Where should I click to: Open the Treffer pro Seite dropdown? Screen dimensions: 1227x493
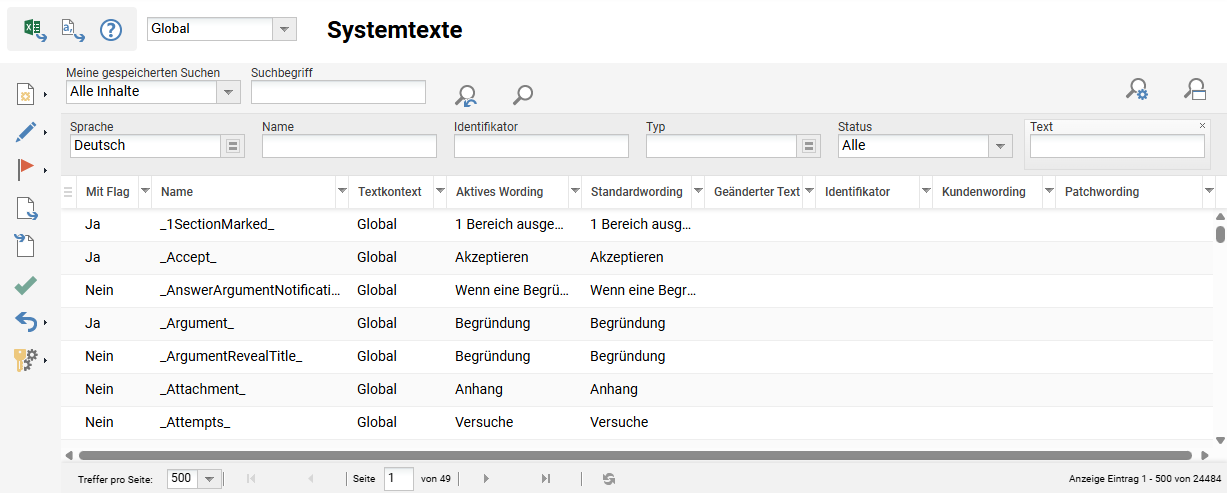pos(209,479)
